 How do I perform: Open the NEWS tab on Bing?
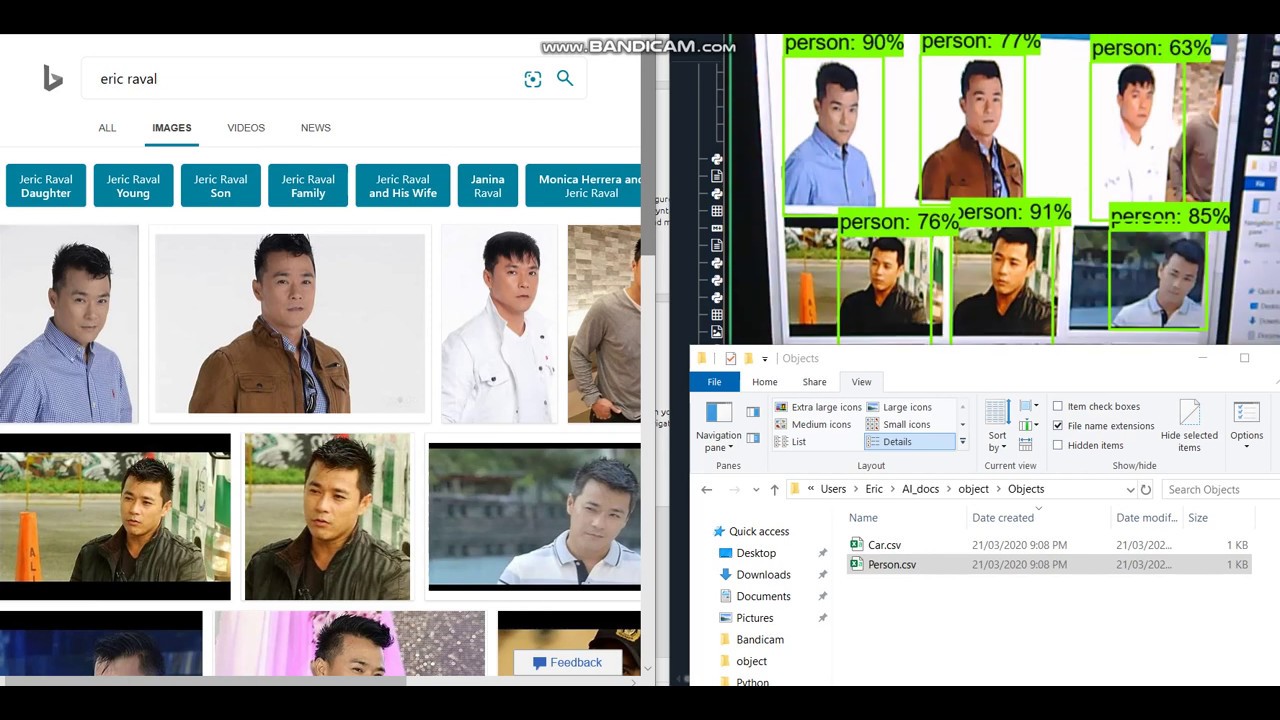pos(316,128)
